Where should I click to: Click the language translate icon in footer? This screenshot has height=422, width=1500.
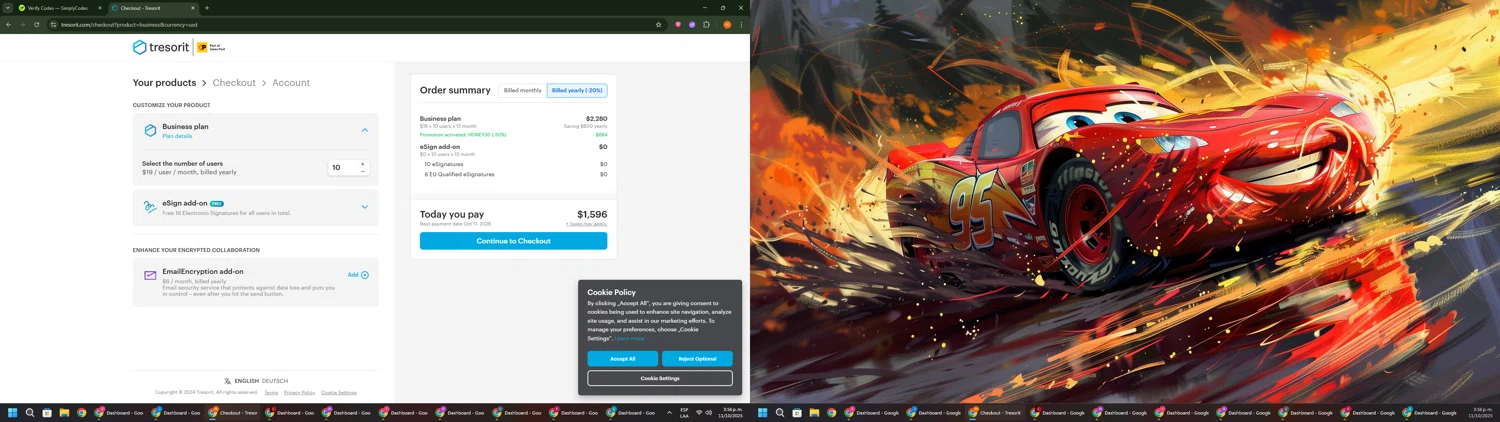click(x=228, y=381)
